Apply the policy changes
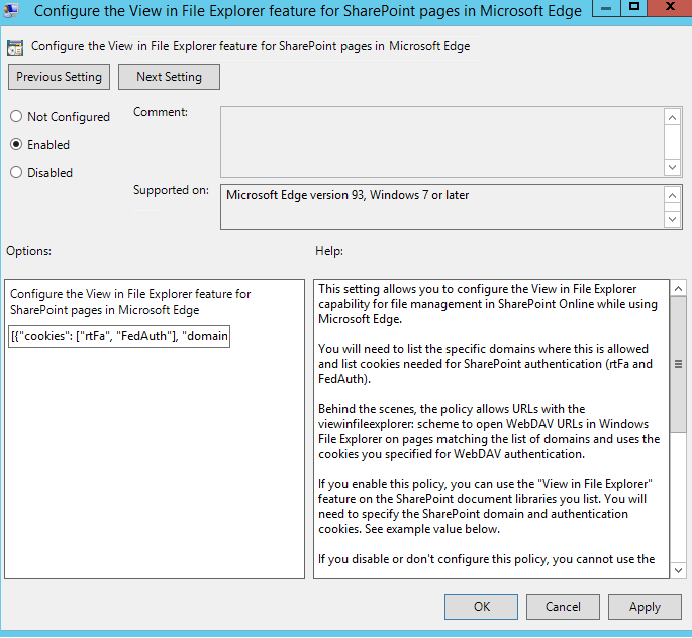The image size is (692, 638). 645,607
